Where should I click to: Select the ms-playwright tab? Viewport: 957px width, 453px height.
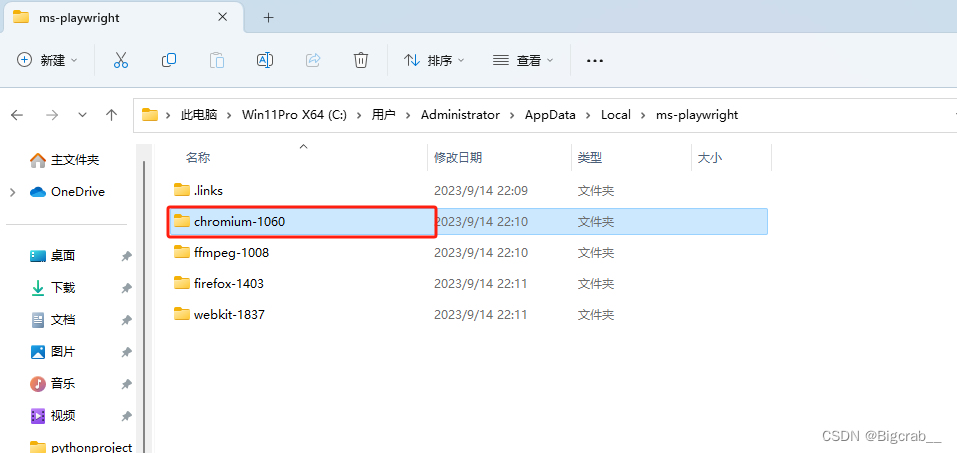(122, 18)
